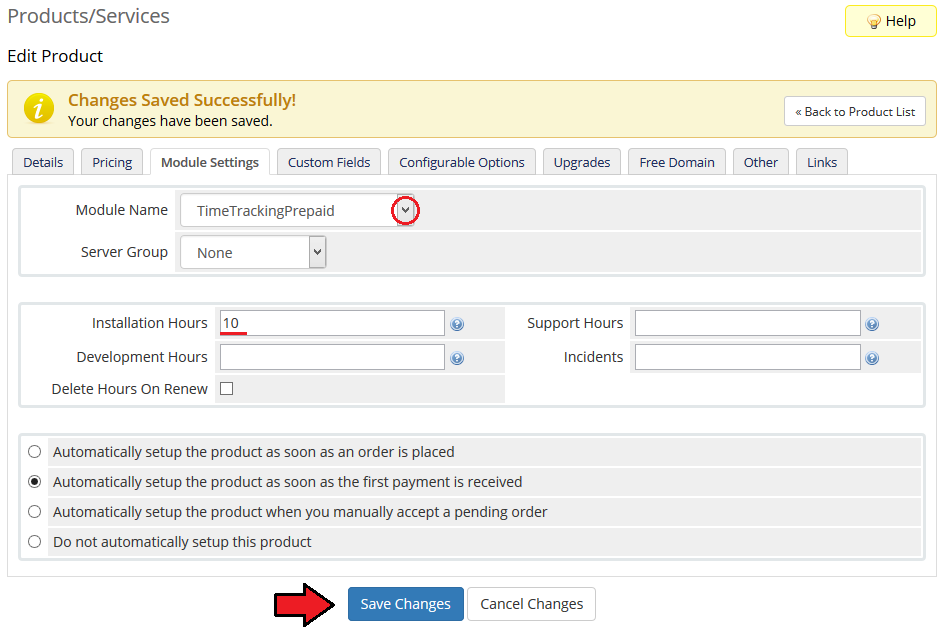The image size is (949, 630).
Task: Open the Custom Fields tab
Action: (x=329, y=162)
